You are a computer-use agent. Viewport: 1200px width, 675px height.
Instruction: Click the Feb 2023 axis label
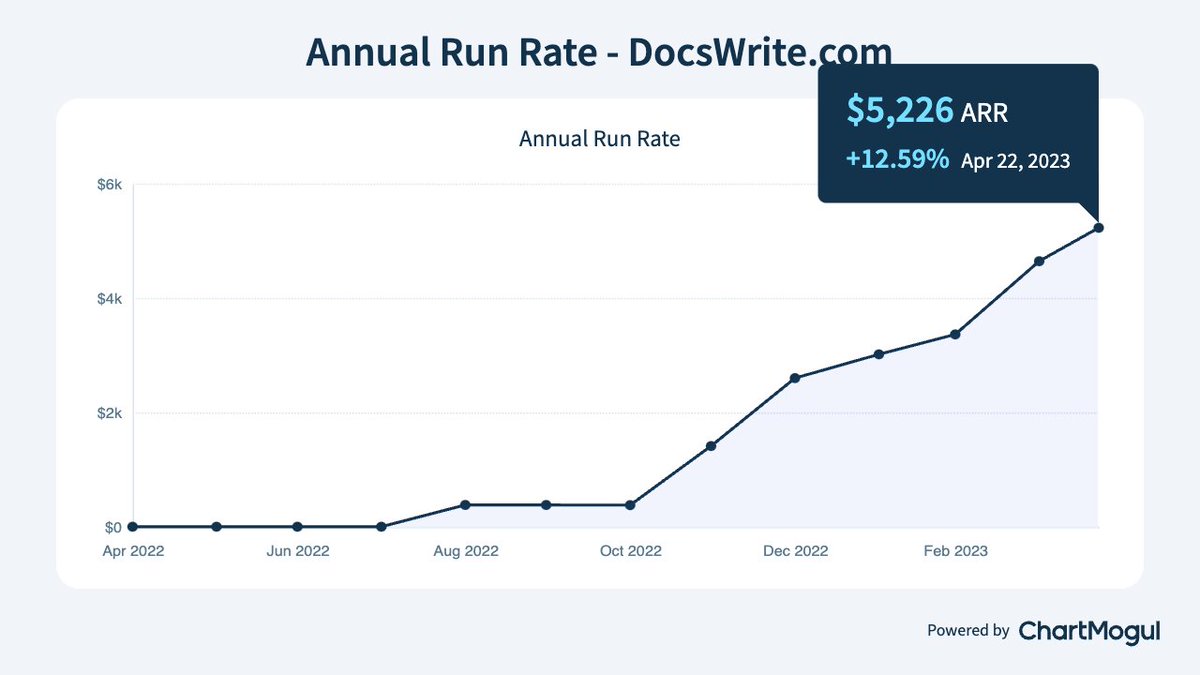956,550
